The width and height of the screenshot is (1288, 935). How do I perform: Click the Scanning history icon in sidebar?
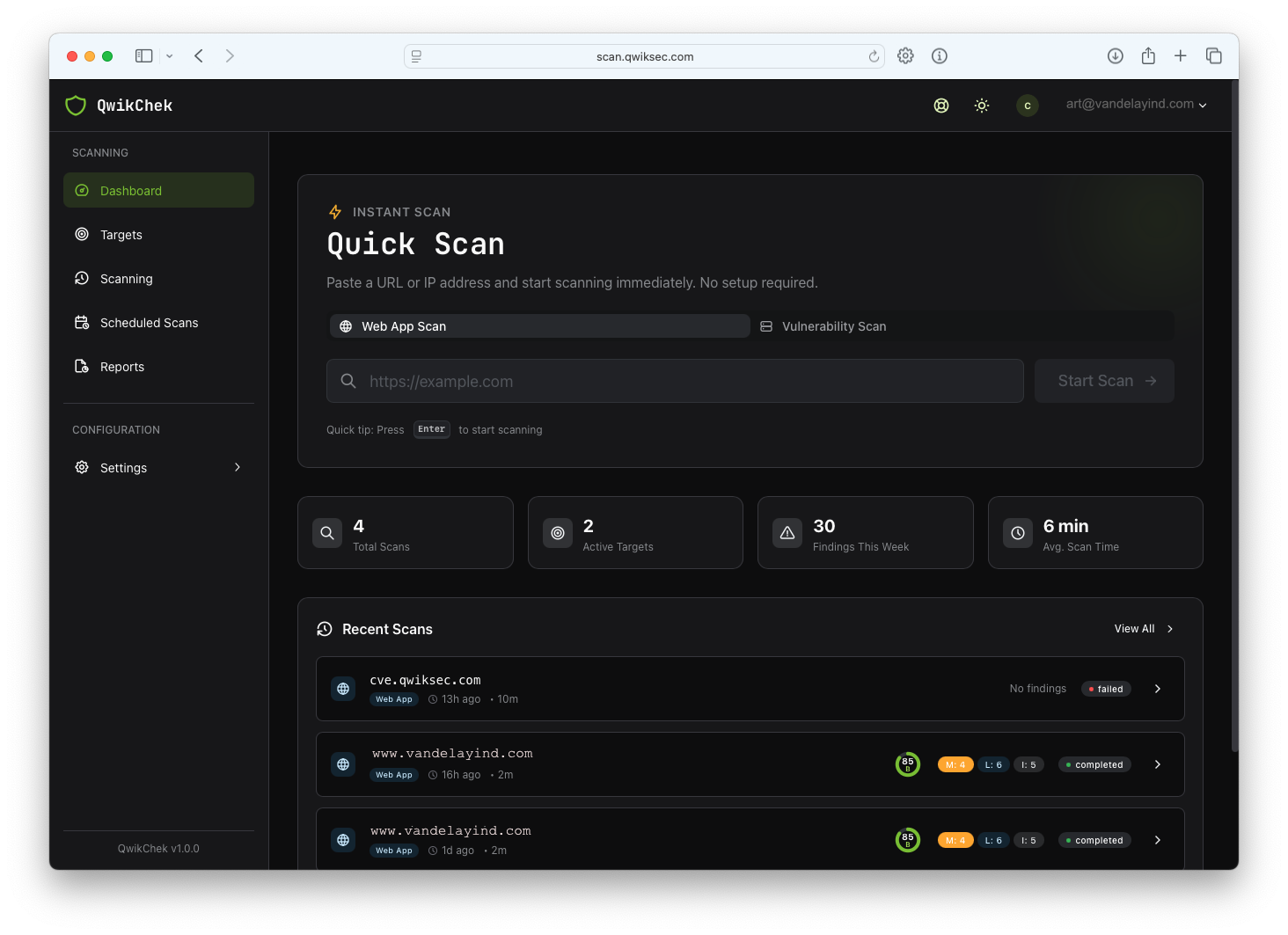tap(82, 279)
